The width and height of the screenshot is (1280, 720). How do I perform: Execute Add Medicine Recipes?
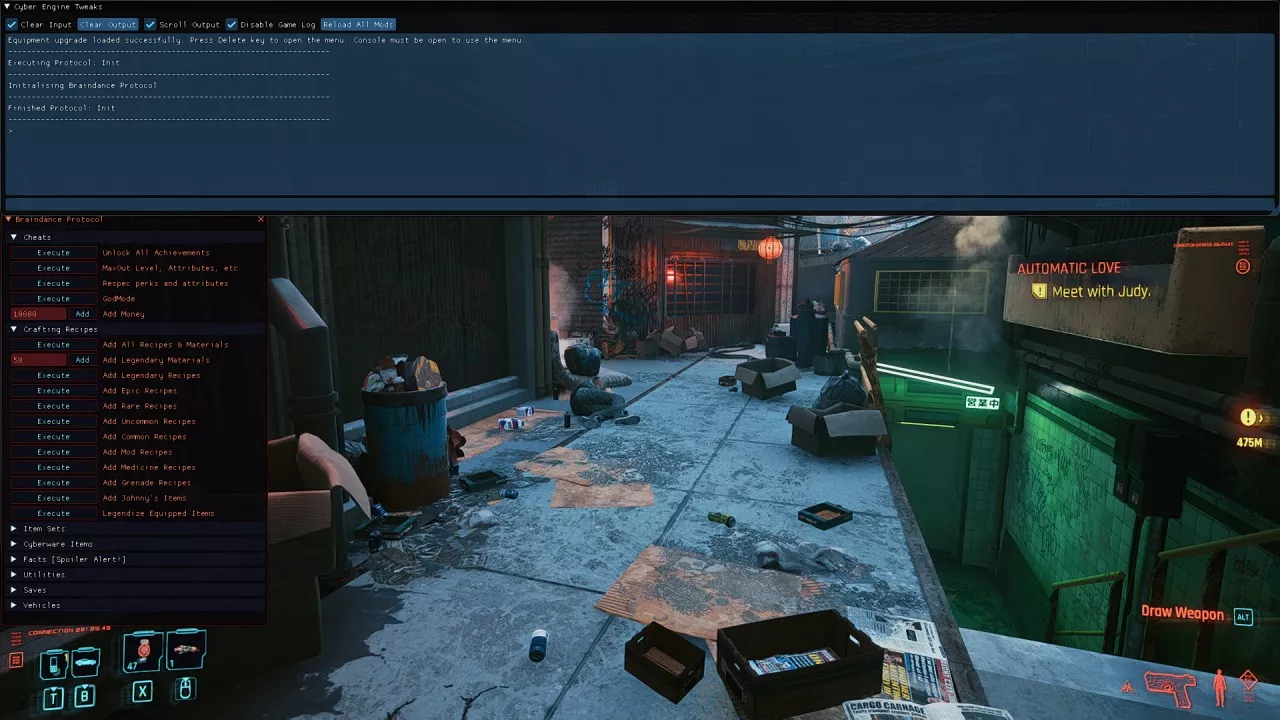point(54,467)
